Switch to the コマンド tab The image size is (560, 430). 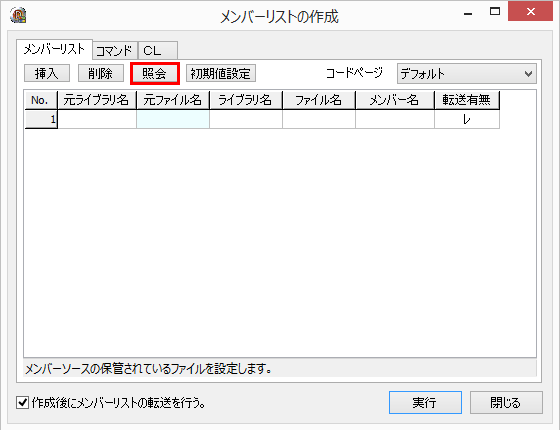tap(114, 51)
